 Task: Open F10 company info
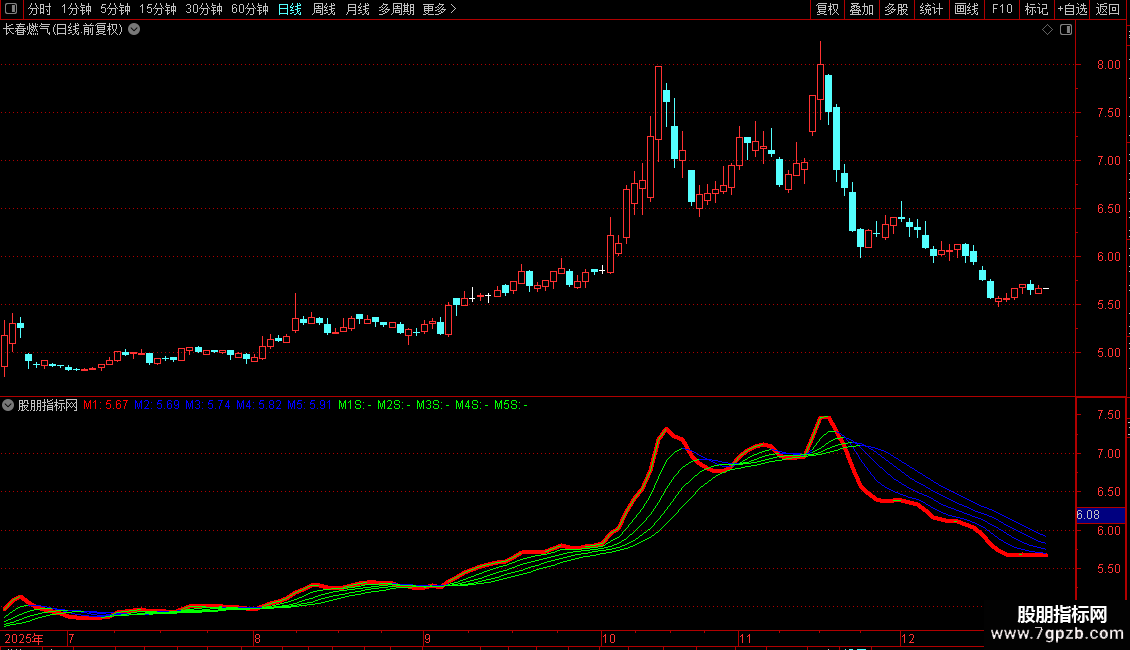(x=1002, y=9)
